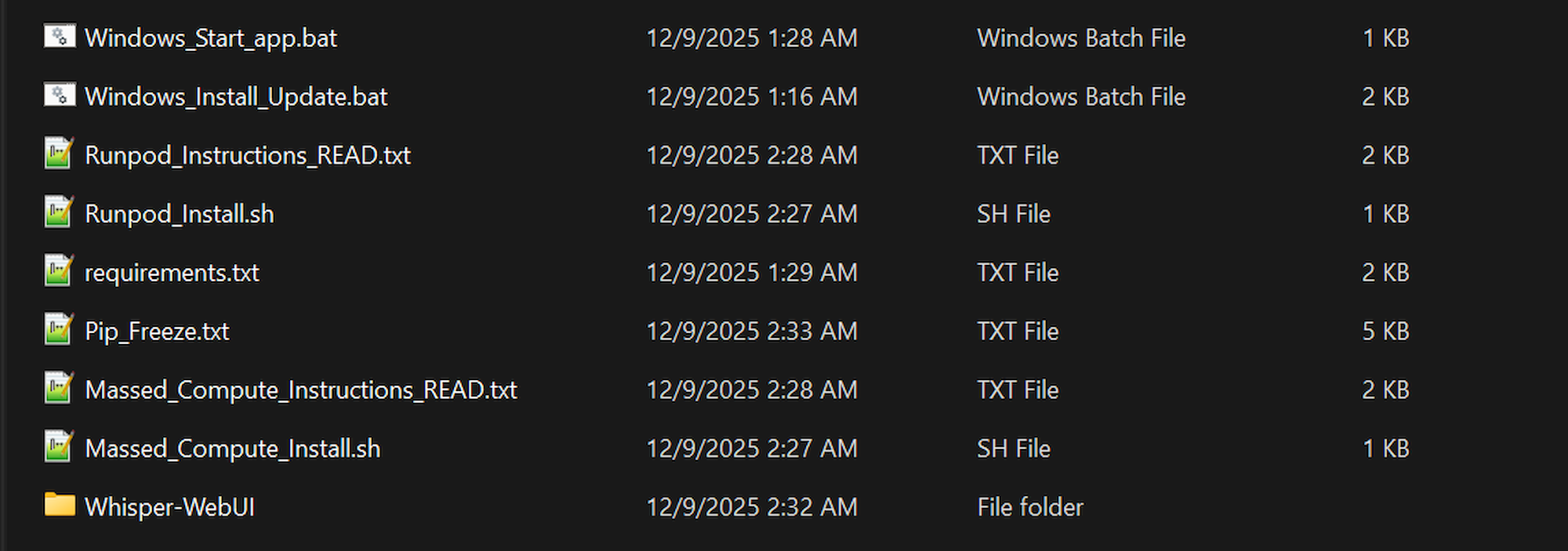Select the Whisper-WebUI folder name
Image resolution: width=1568 pixels, height=551 pixels.
169,508
